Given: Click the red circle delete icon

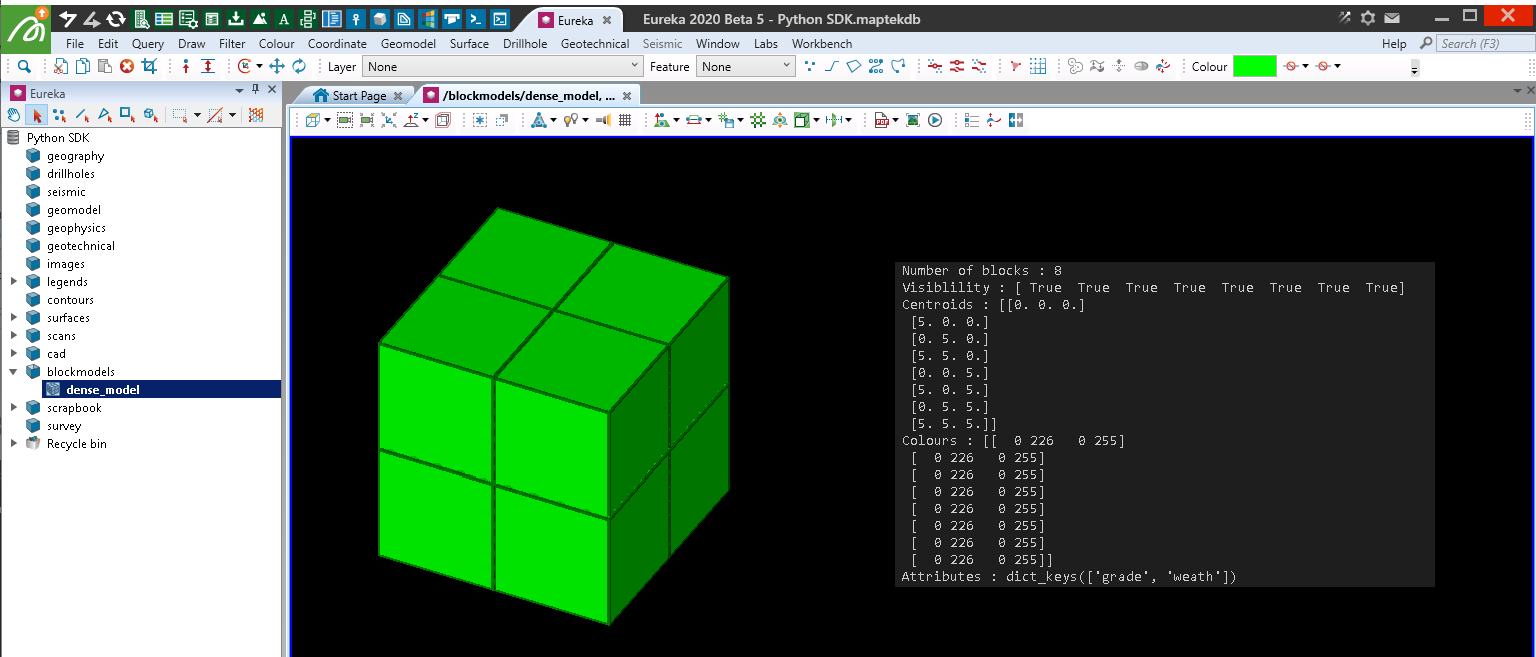Looking at the screenshot, I should point(127,66).
